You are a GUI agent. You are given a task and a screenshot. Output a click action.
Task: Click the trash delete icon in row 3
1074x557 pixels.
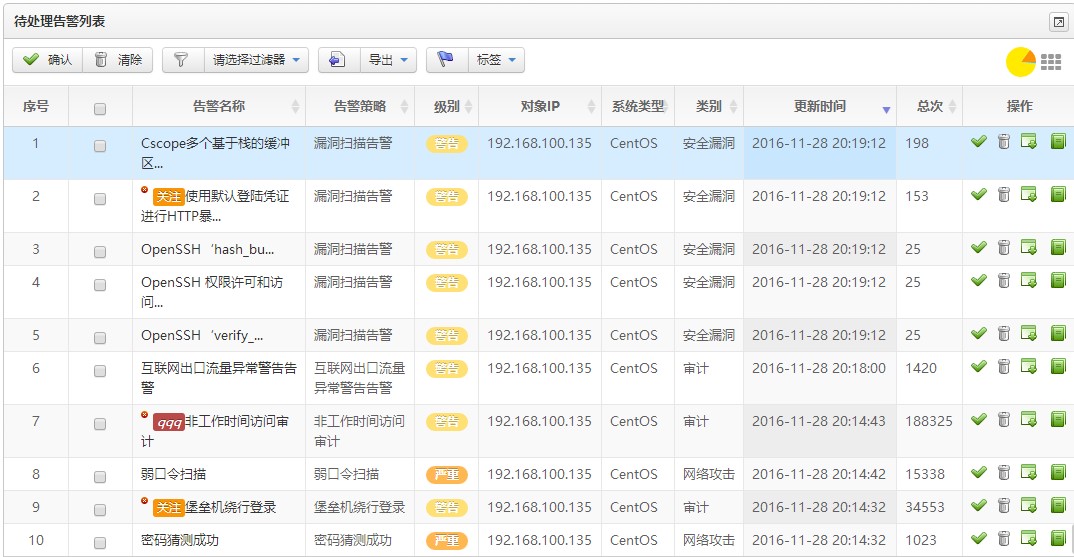tap(1004, 248)
